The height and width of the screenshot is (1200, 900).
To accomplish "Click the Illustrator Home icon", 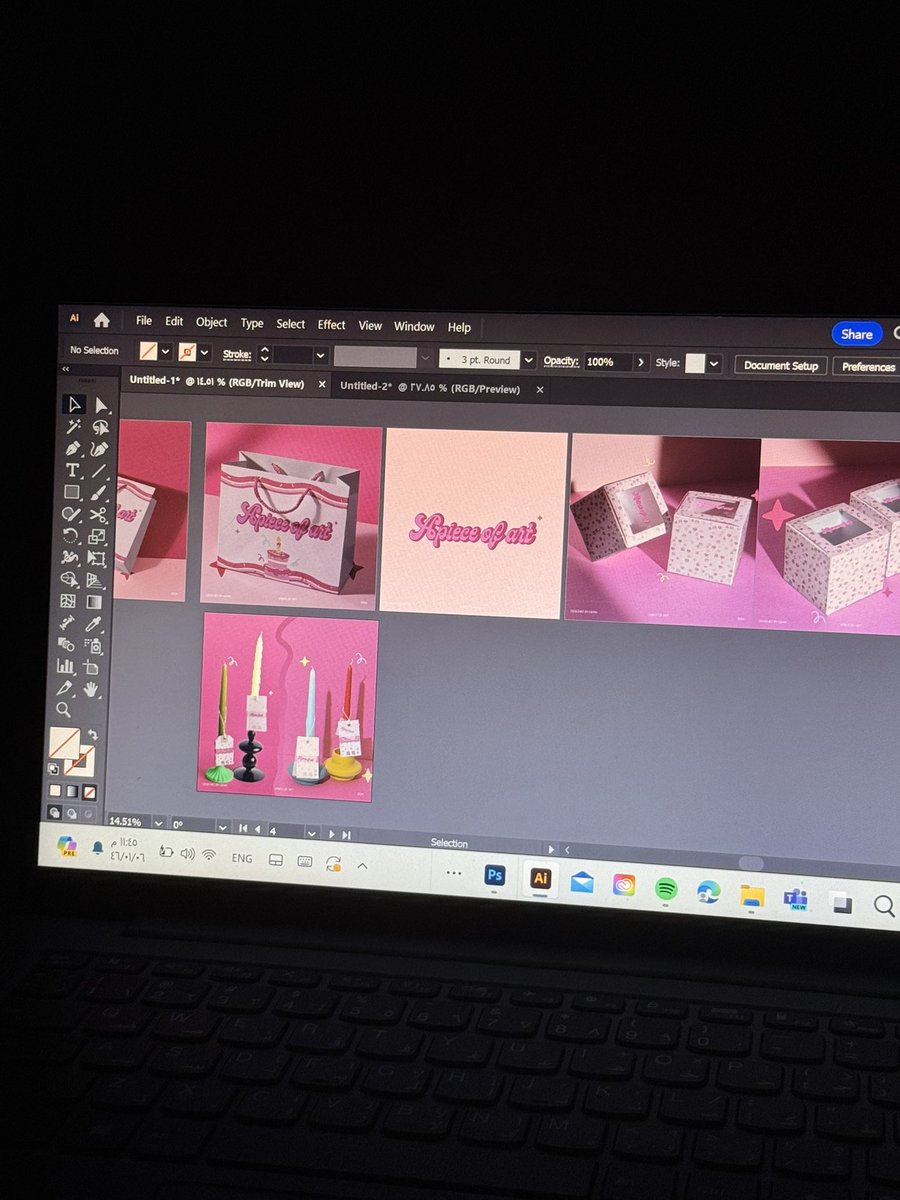I will [101, 320].
